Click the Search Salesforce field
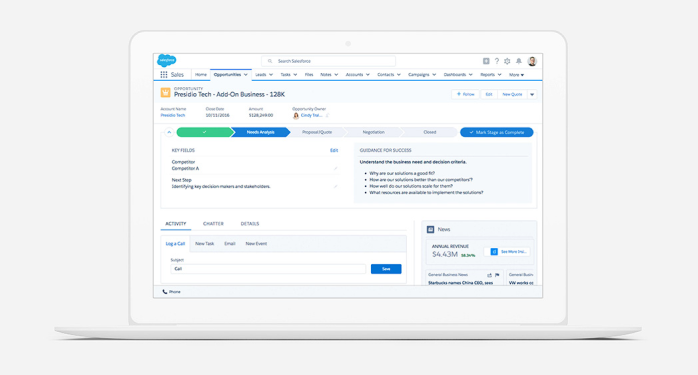The height and width of the screenshot is (375, 698). 329,61
